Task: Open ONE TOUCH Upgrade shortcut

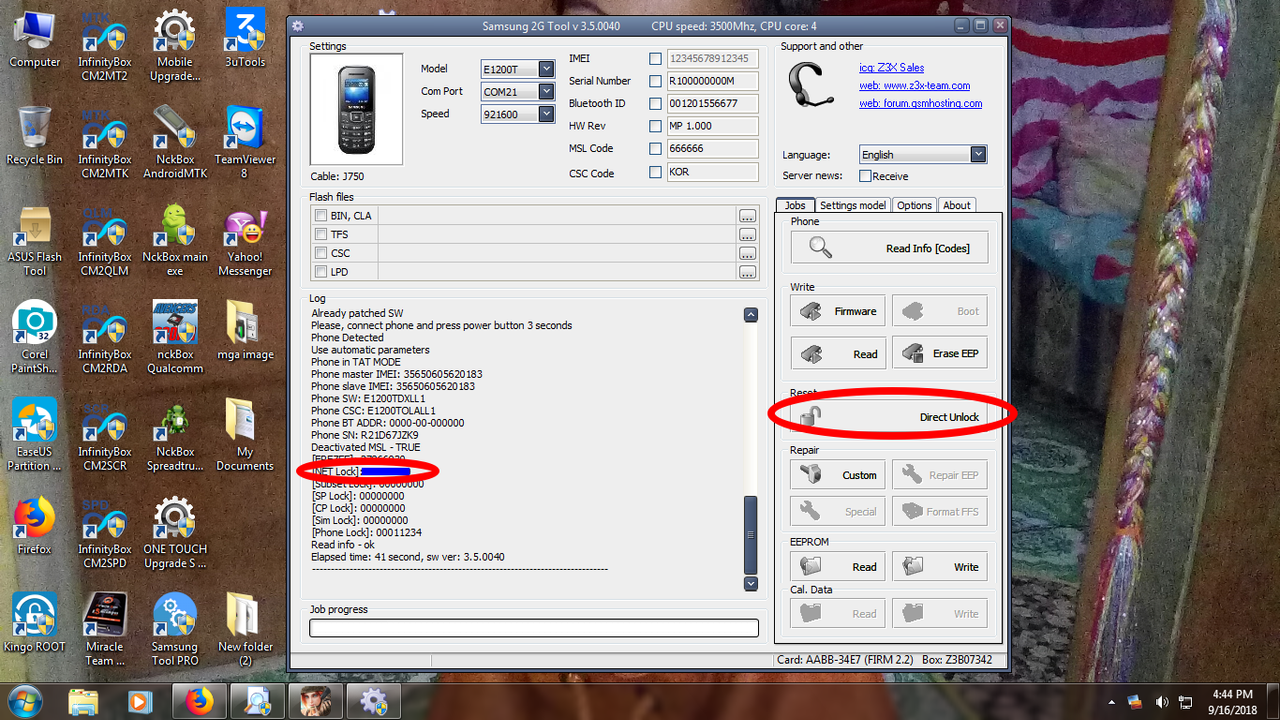Action: 175,533
